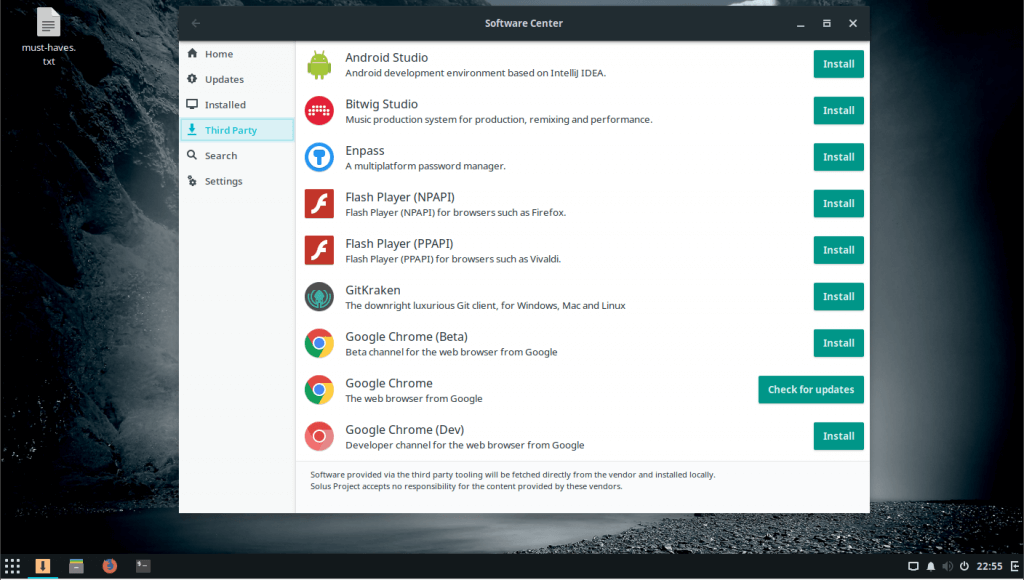Click the Flash Player (NPAPI) icon
This screenshot has width=1024, height=580.
(x=319, y=204)
